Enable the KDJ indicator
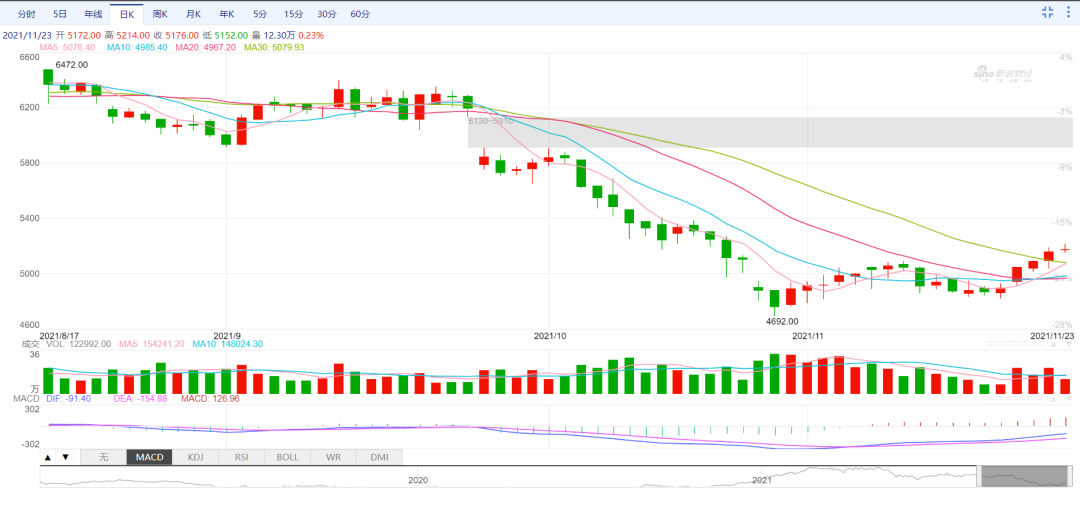 click(x=195, y=457)
